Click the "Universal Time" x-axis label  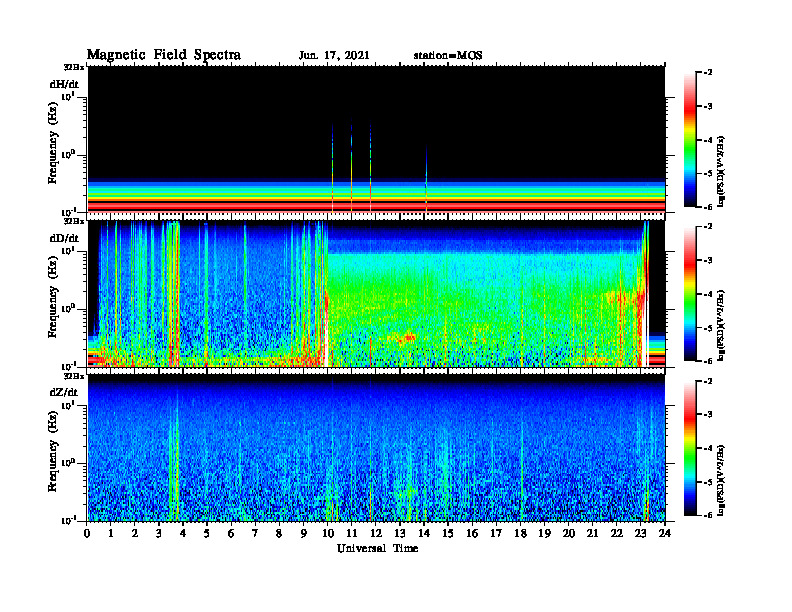tap(378, 548)
